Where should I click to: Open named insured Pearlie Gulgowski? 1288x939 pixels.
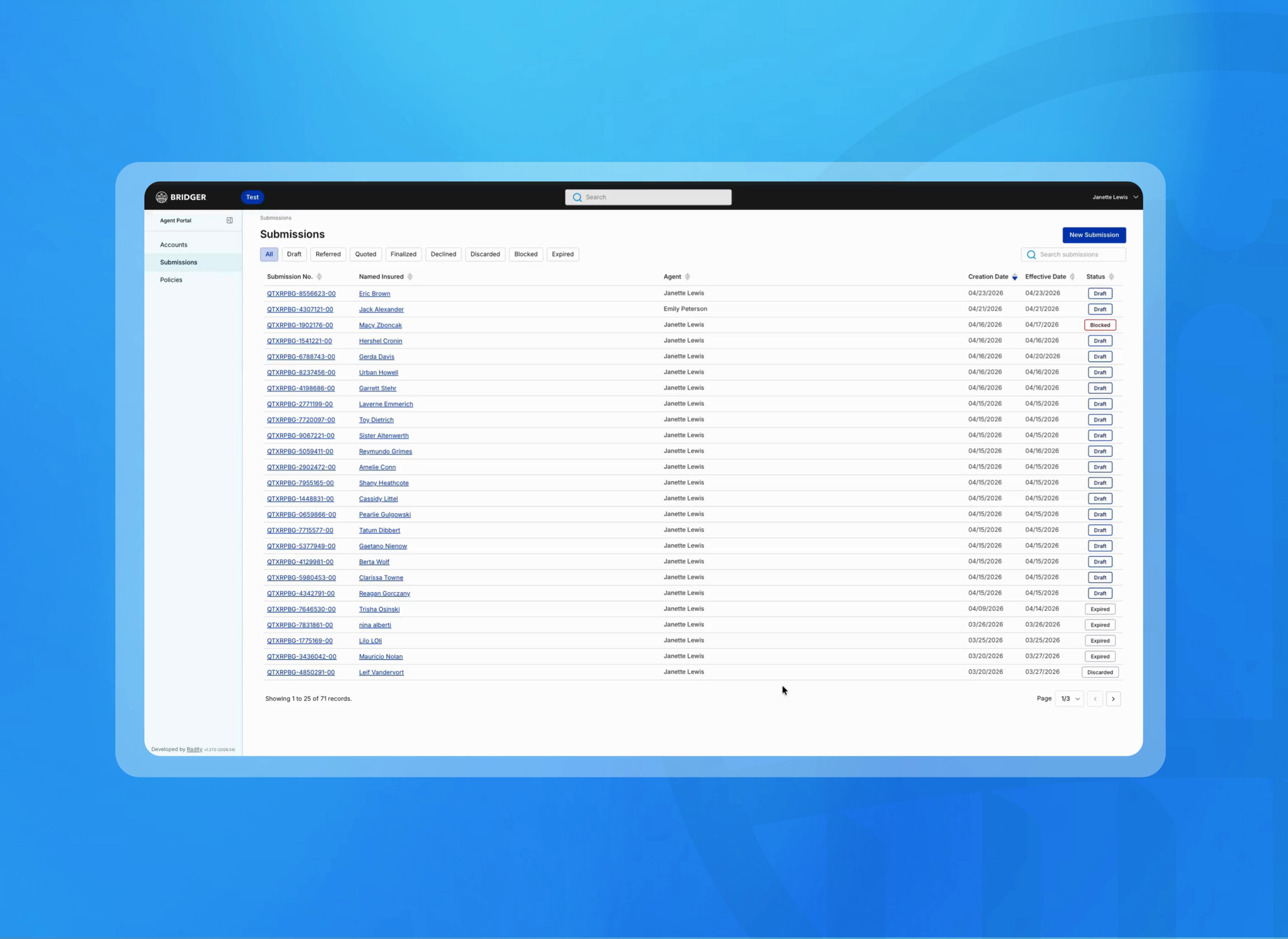point(385,515)
